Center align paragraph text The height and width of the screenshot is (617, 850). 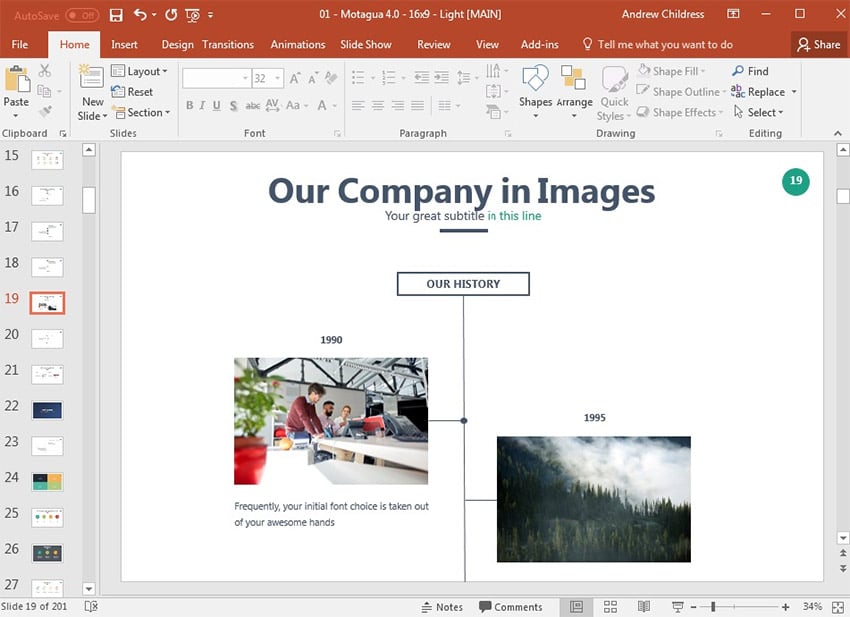click(378, 105)
